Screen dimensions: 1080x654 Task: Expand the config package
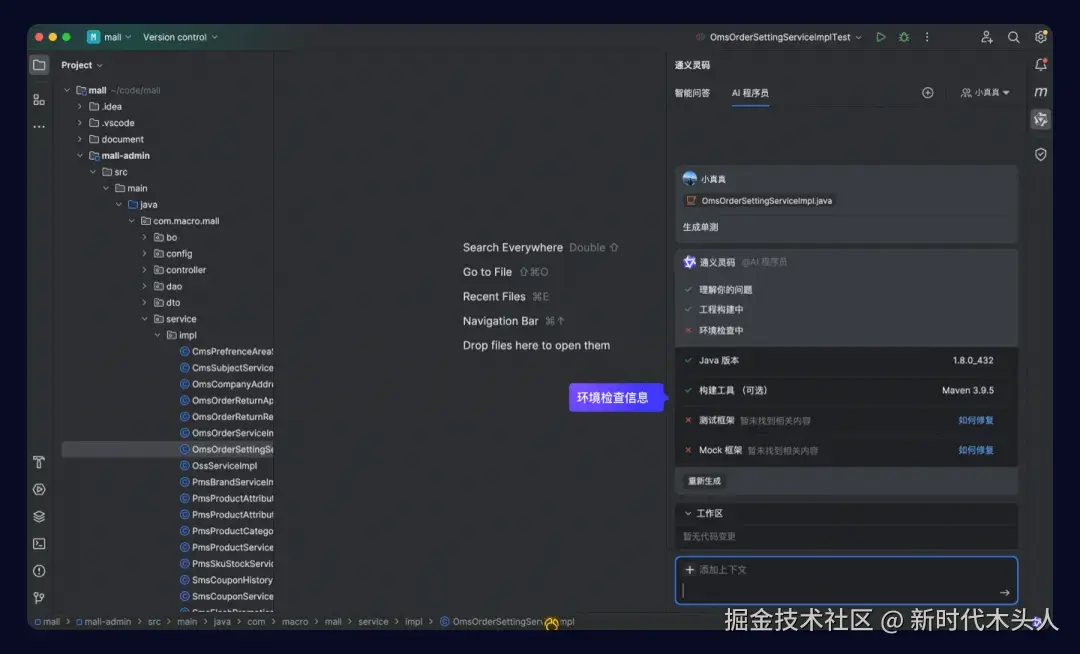[x=145, y=254]
